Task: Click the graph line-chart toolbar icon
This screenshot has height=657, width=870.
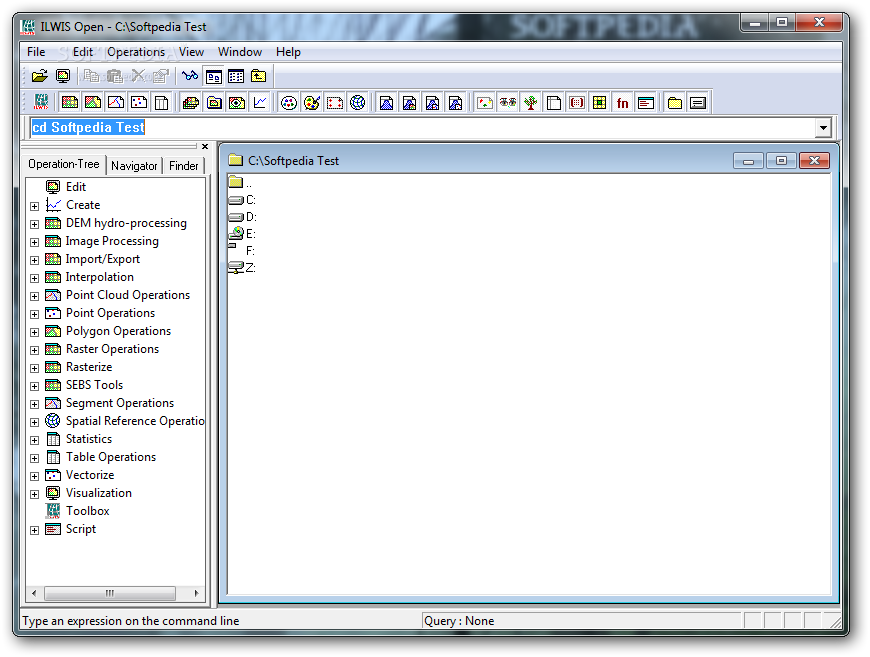Action: point(260,102)
